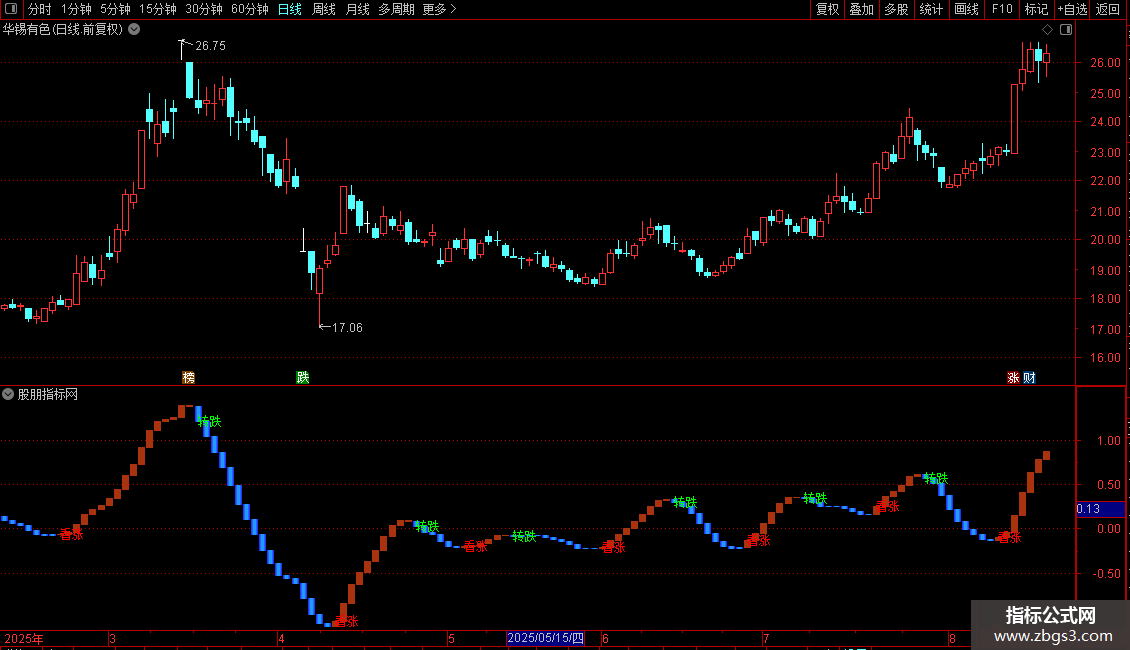This screenshot has height=650, width=1130.
Task: Open the 多股 multi-stock view
Action: click(896, 9)
